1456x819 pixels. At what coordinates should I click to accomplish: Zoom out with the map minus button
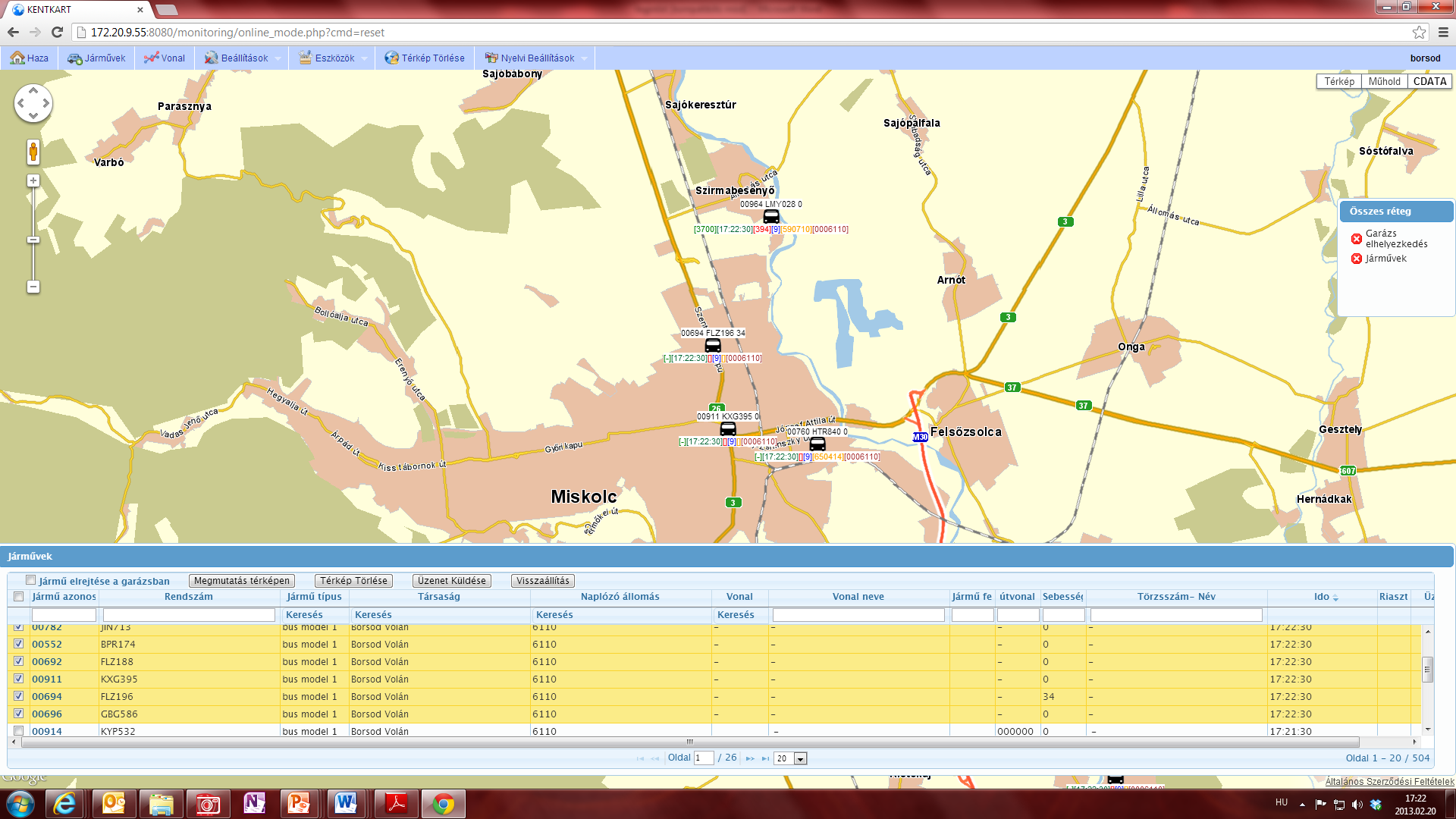click(33, 287)
